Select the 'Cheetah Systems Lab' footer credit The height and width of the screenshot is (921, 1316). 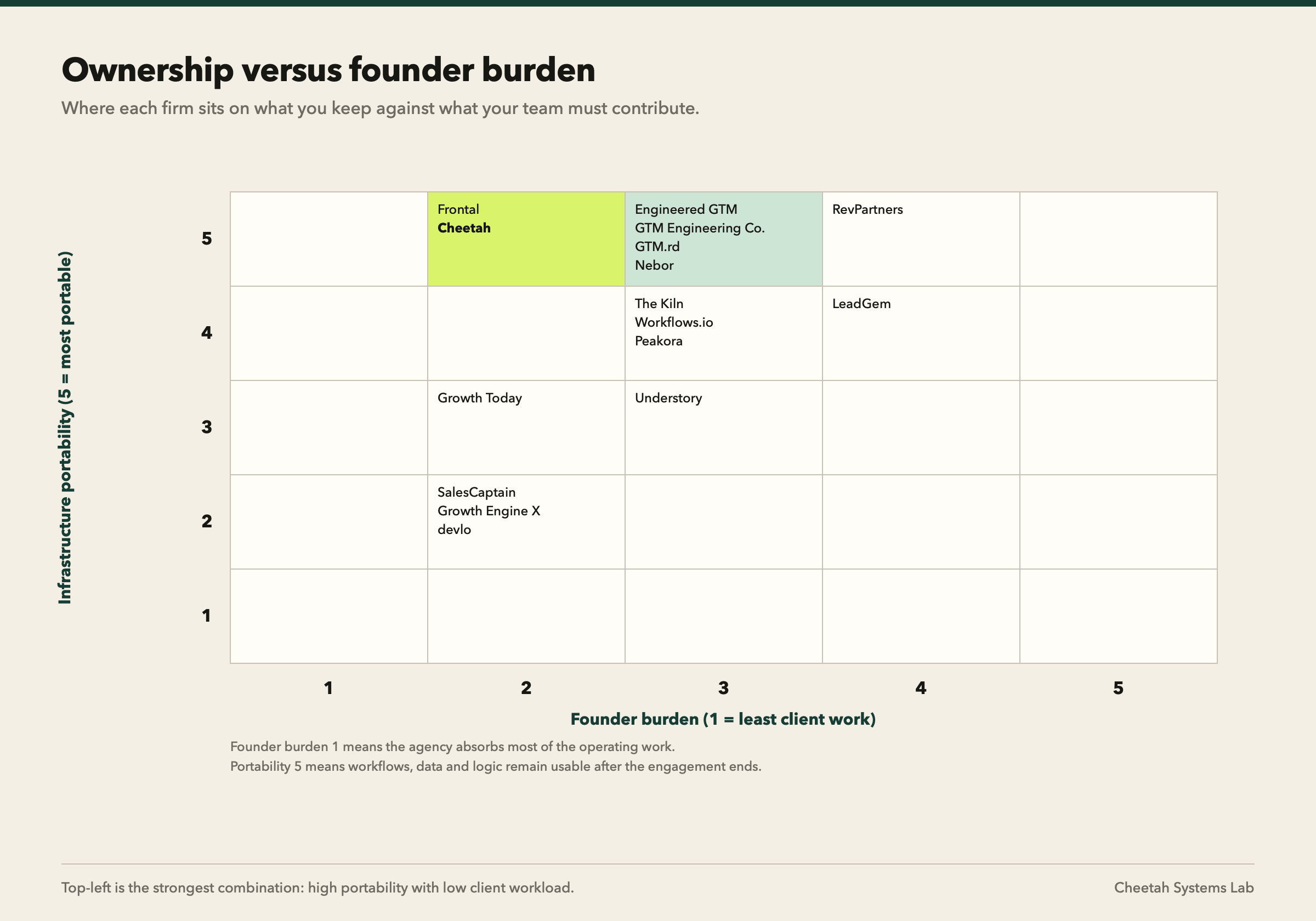(x=1184, y=888)
